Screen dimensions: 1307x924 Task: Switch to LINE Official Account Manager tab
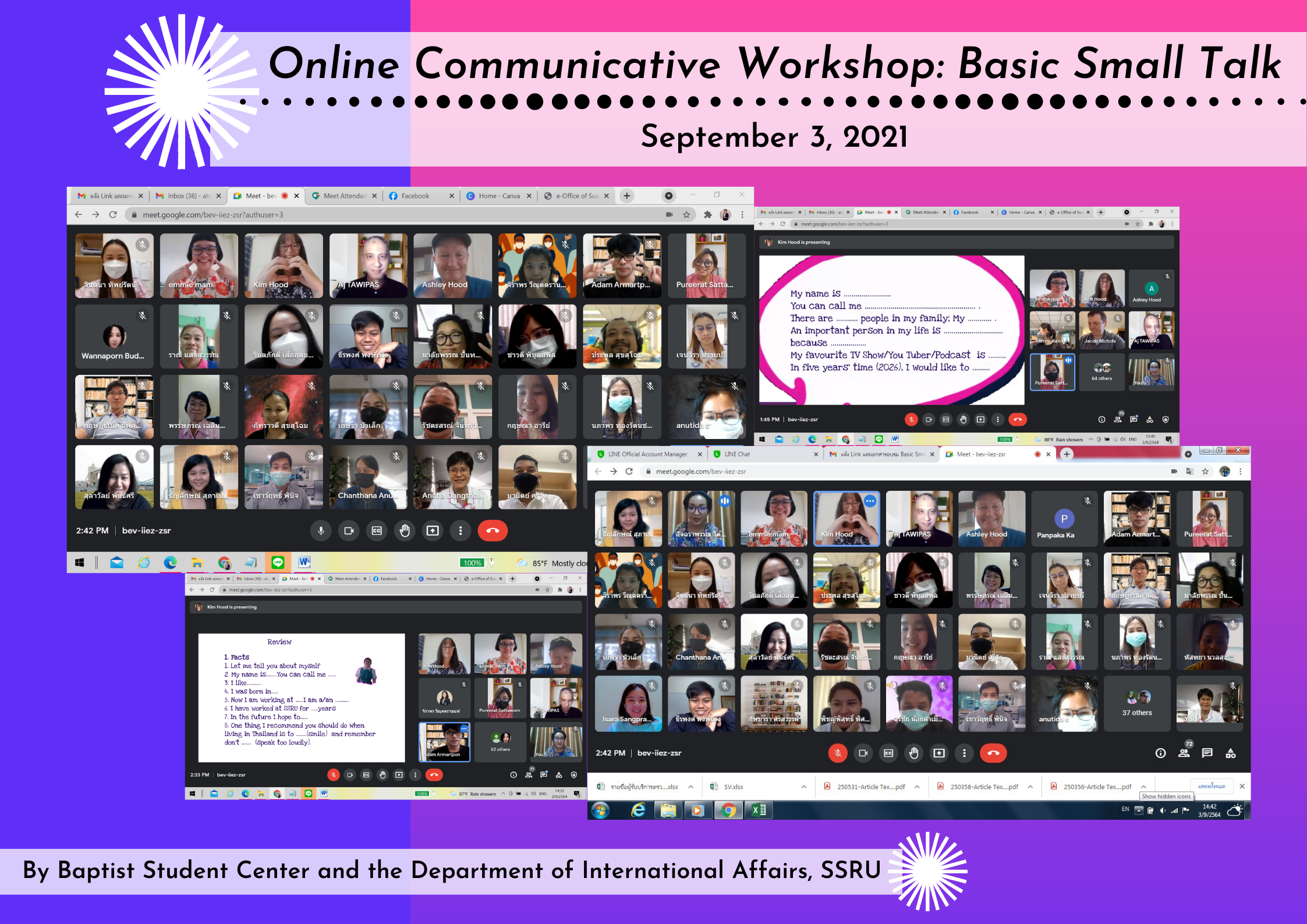pos(647,454)
